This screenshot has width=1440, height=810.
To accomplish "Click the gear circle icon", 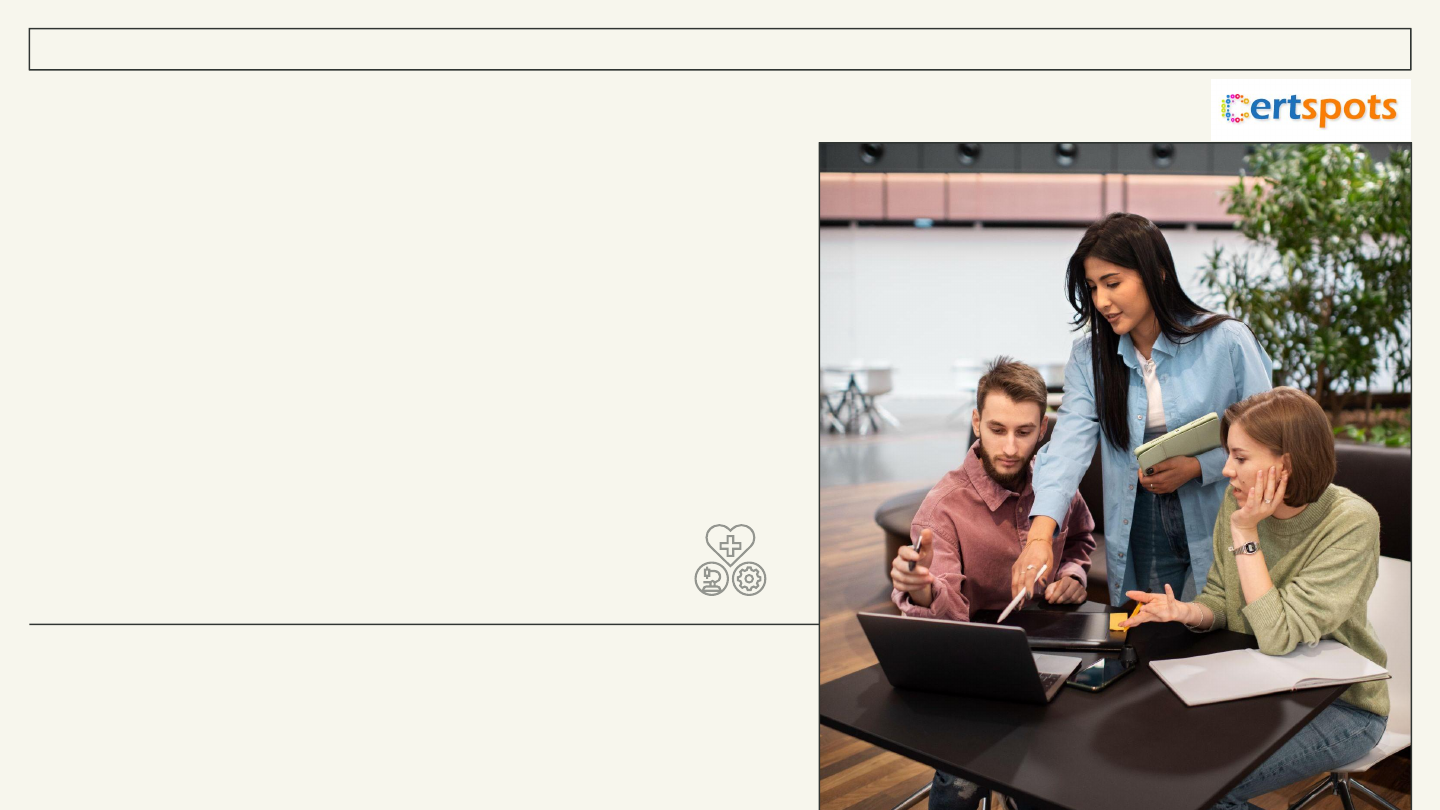I will click(x=749, y=579).
